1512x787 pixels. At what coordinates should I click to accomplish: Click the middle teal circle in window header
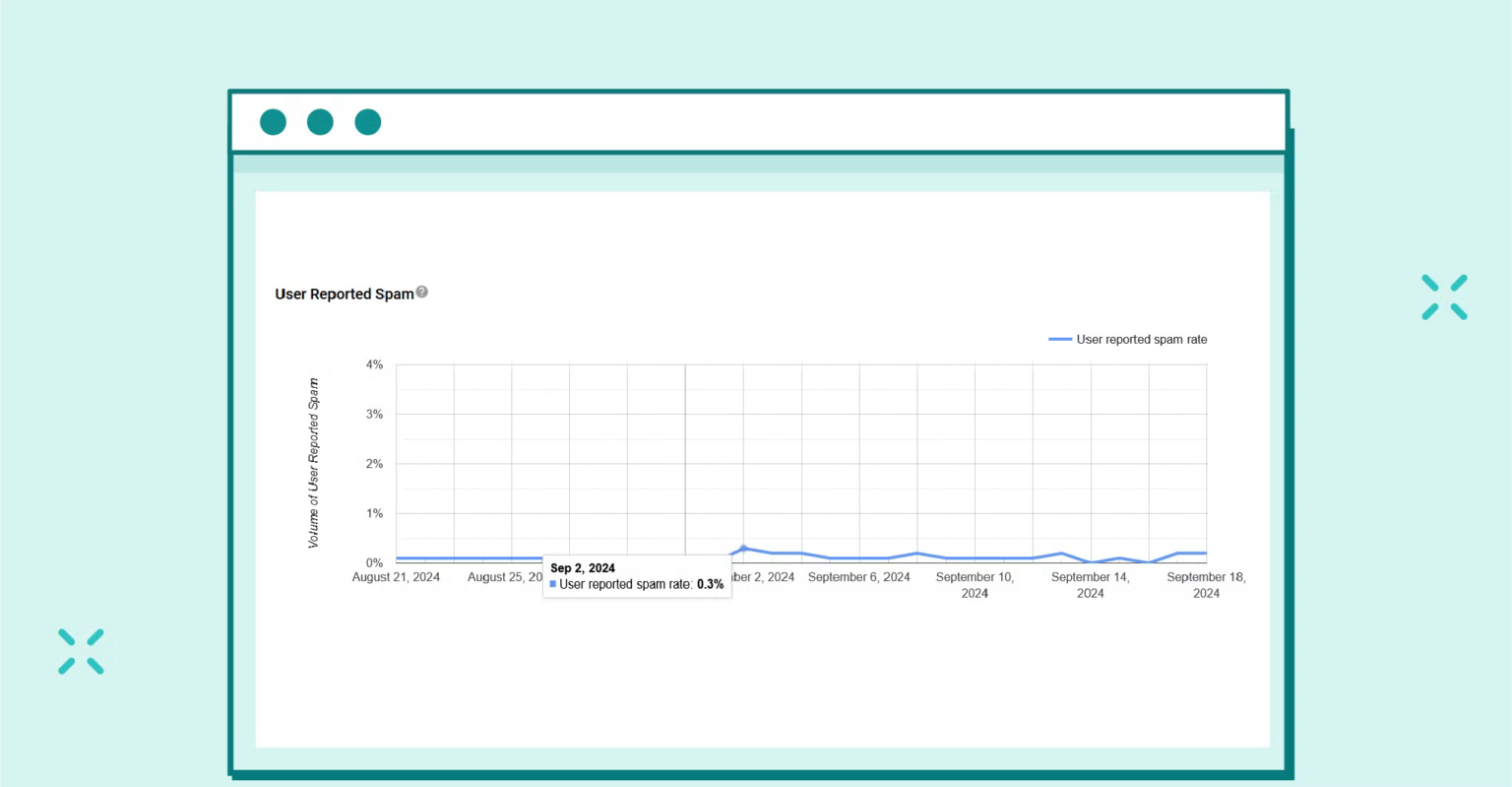[320, 122]
